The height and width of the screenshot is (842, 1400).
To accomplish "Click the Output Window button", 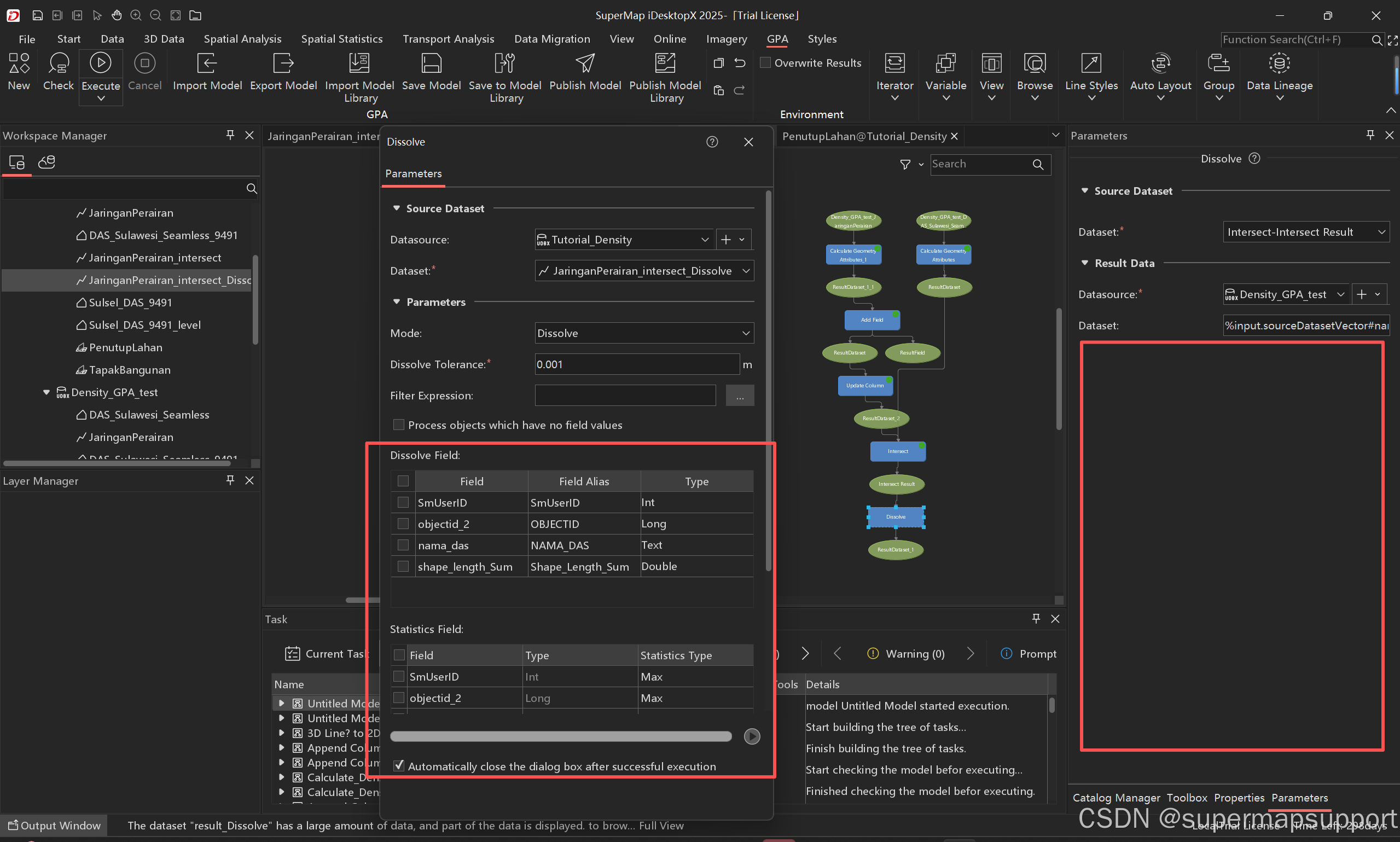I will coord(55,826).
